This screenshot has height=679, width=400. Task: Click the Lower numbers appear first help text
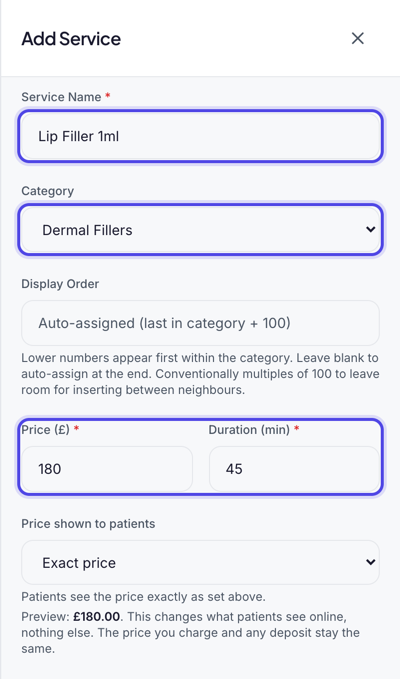click(x=200, y=374)
